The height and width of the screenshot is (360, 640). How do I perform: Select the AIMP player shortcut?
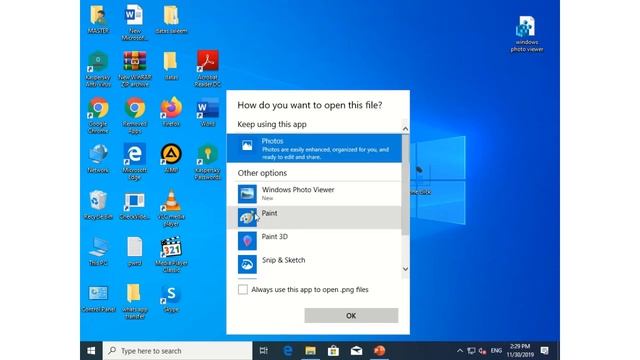(171, 159)
